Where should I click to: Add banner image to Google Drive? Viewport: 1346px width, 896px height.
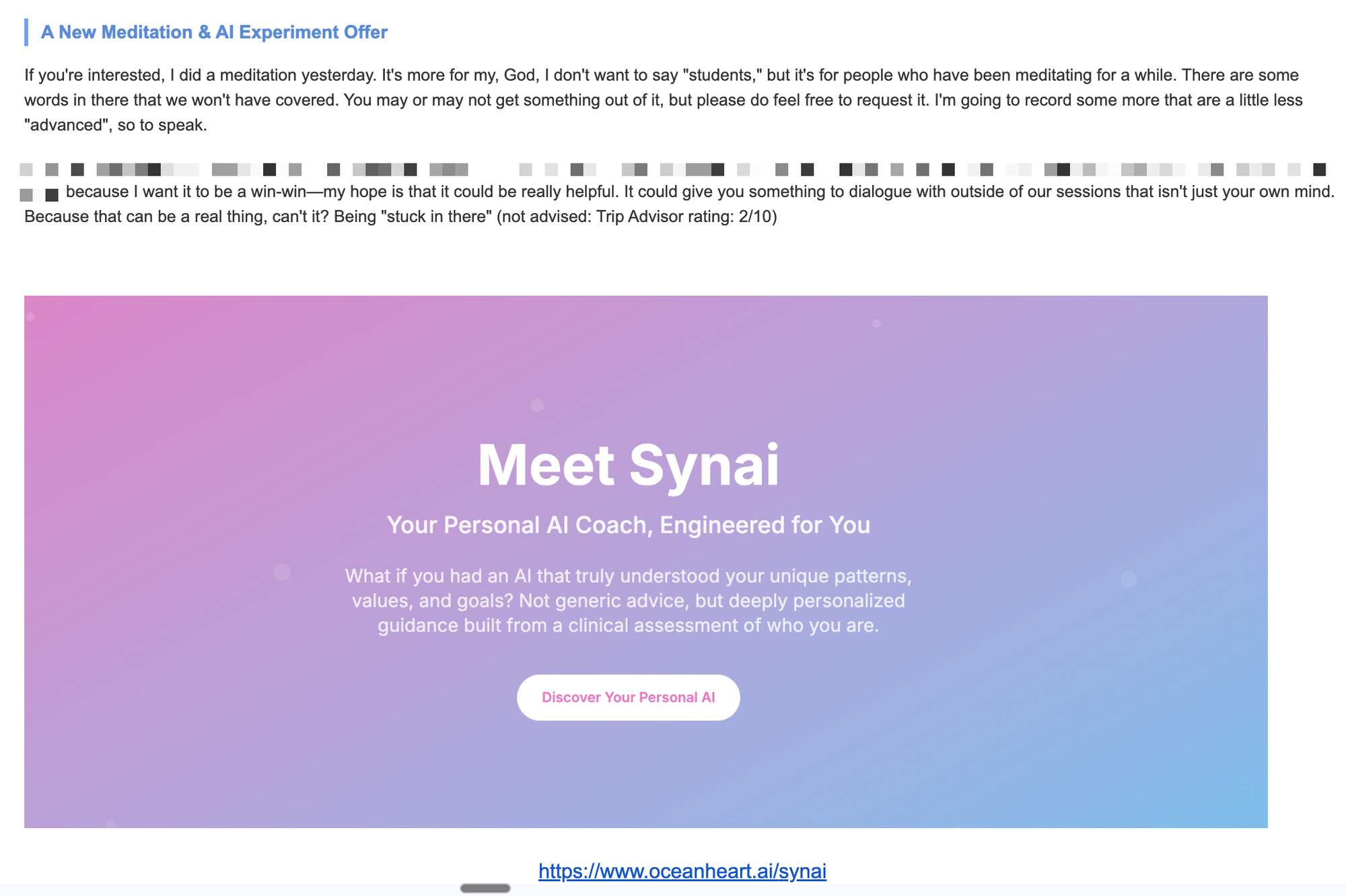pyautogui.click(x=1201, y=797)
